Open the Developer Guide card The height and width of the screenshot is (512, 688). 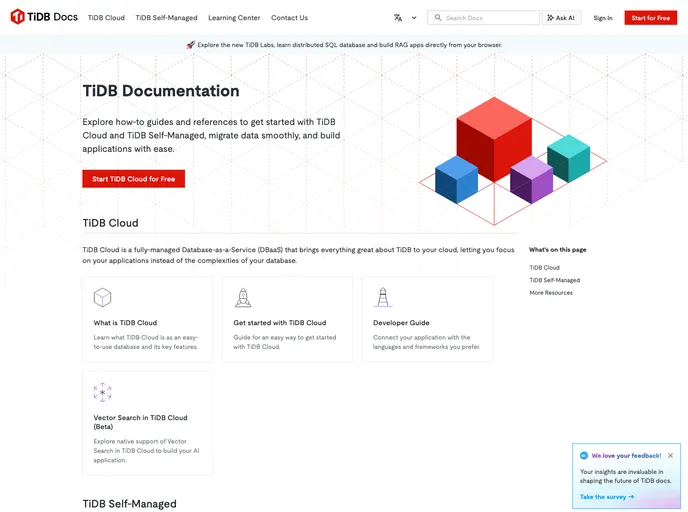pos(427,319)
